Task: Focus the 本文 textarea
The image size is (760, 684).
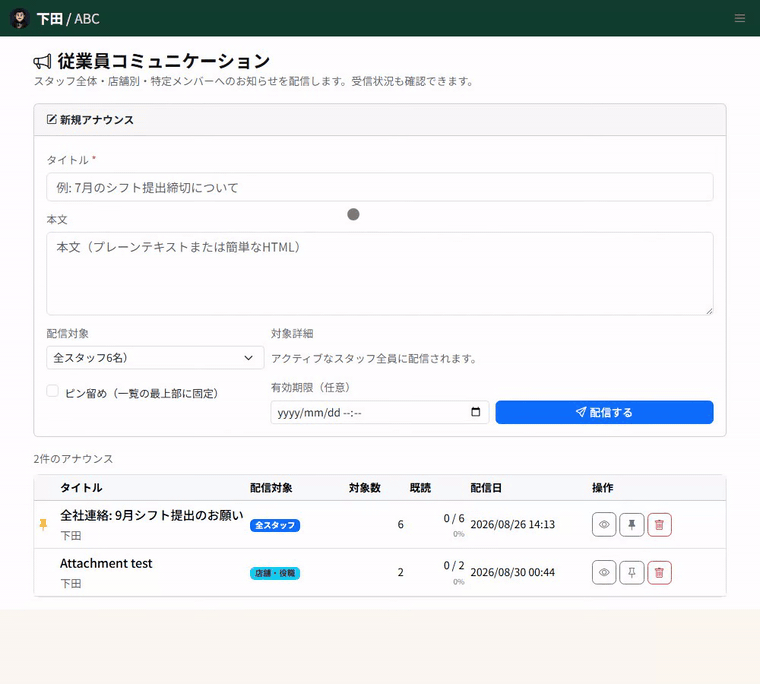Action: [x=380, y=273]
